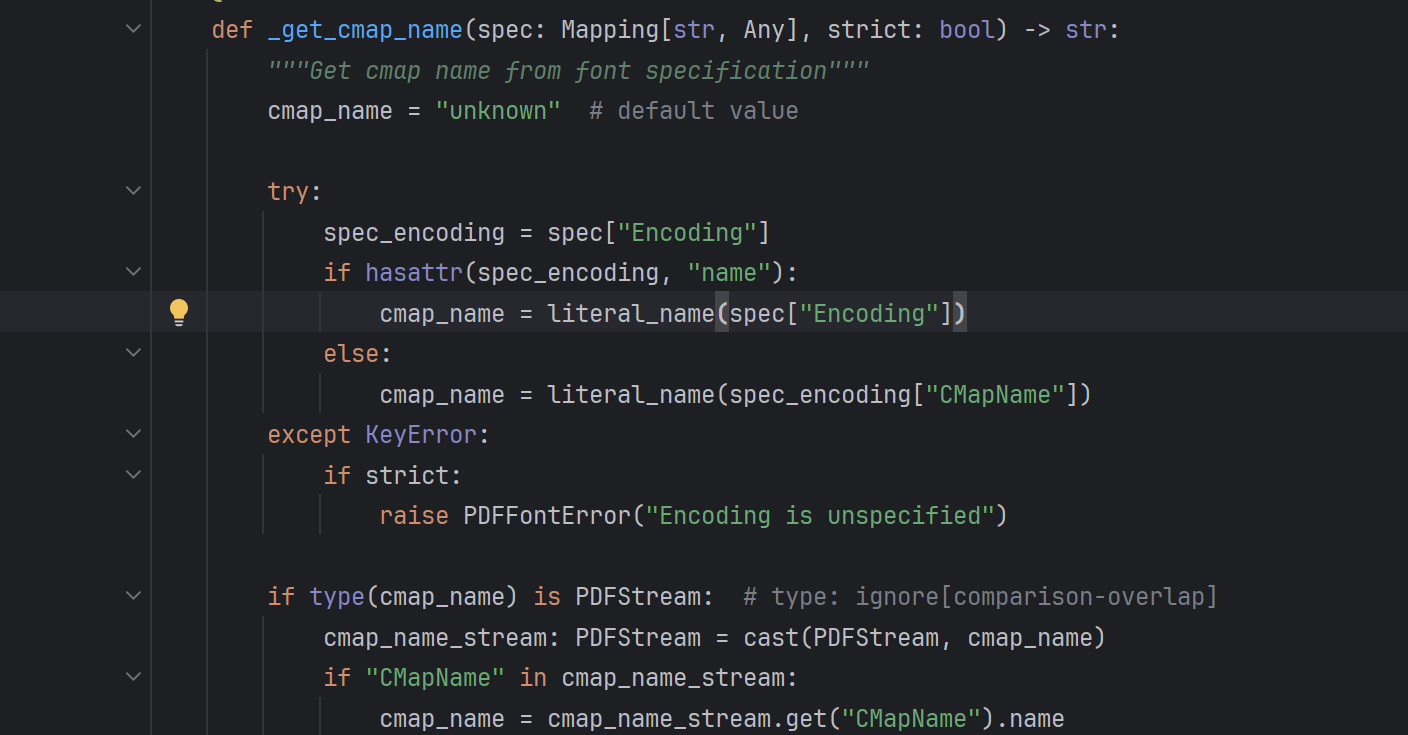The image size is (1408, 735).
Task: Fold the if strict block
Action: (133, 474)
